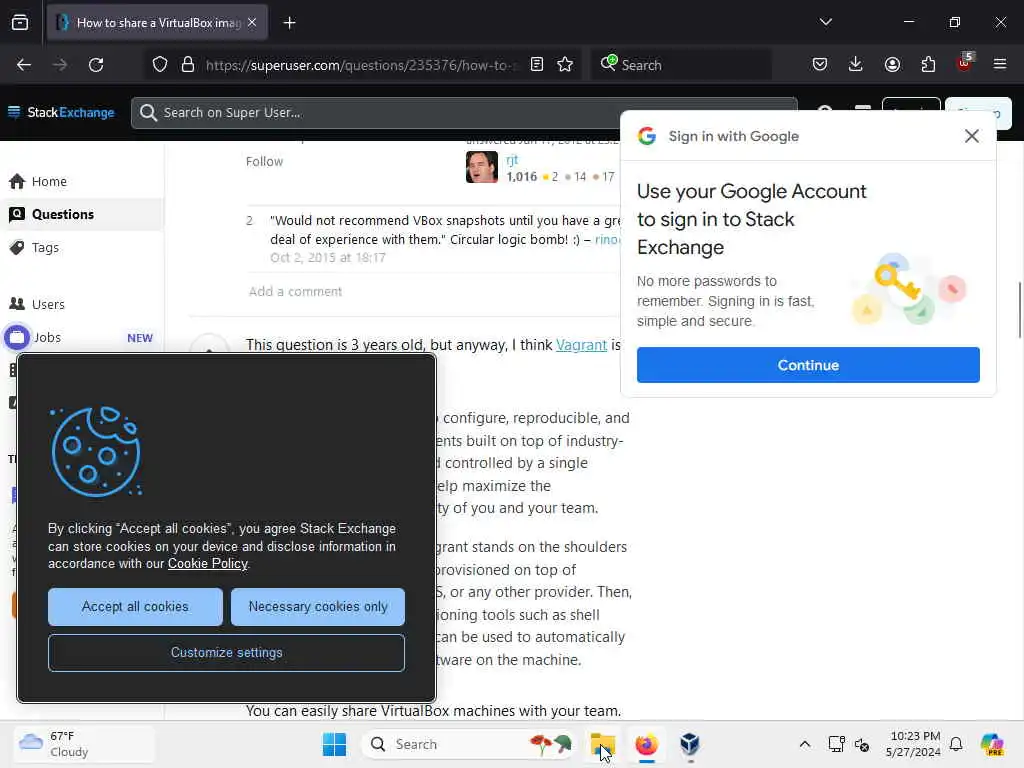
Task: Show hidden tray icons chevron
Action: point(805,744)
